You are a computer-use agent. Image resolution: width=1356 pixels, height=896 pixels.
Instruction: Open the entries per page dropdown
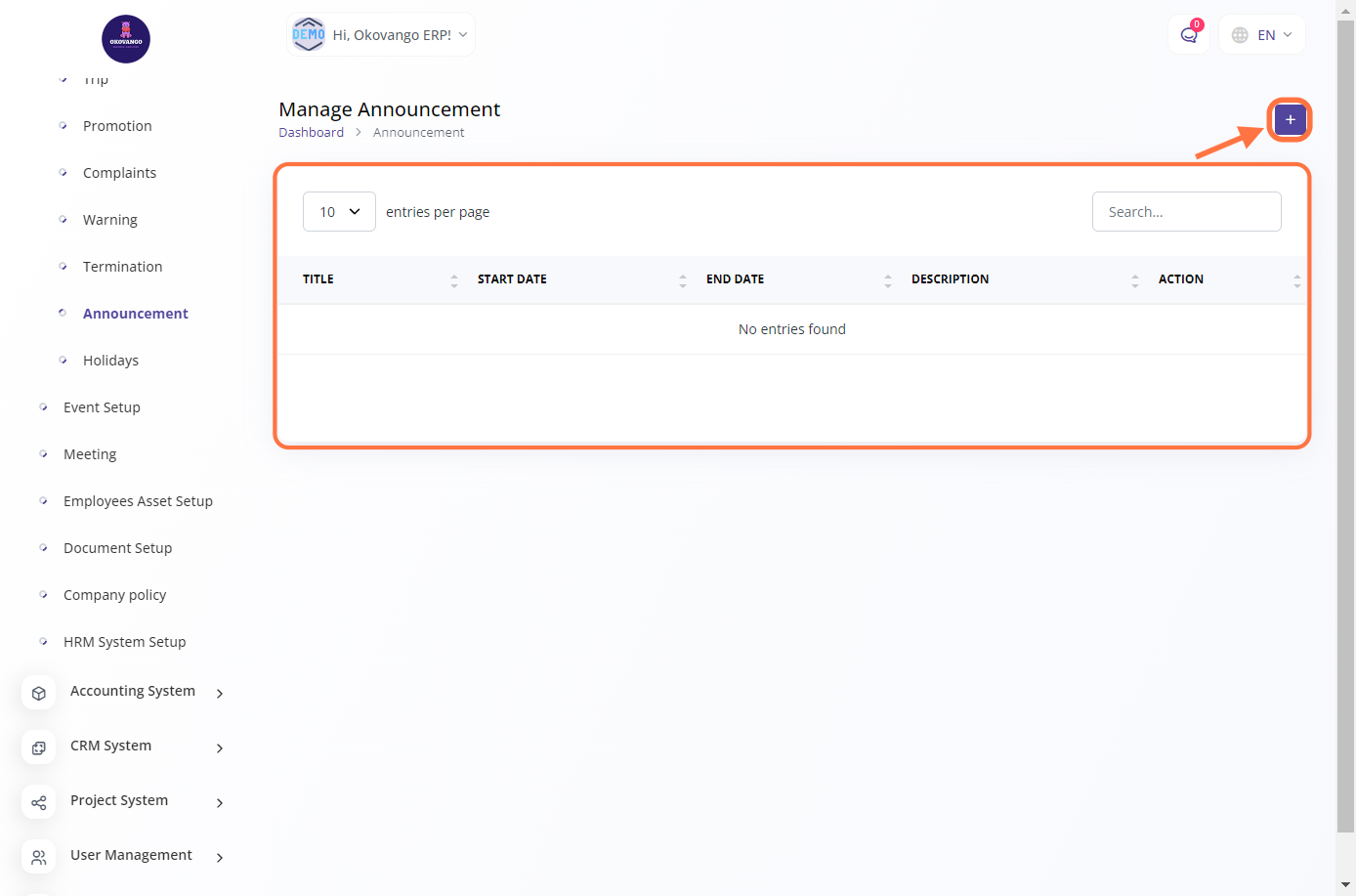339,212
